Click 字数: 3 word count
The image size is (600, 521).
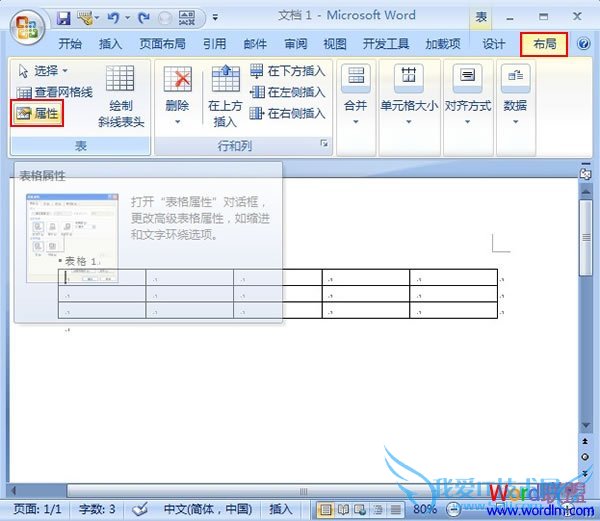click(x=97, y=509)
